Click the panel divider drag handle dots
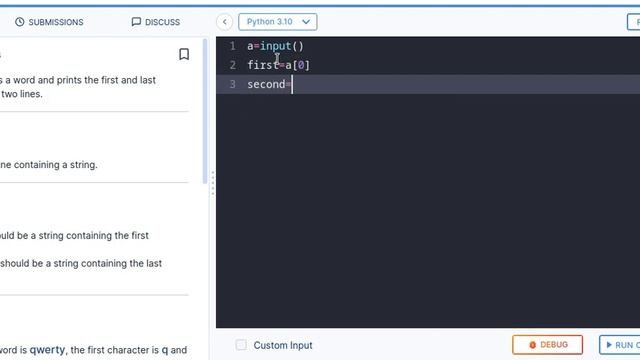This screenshot has height=360, width=640. 213,183
